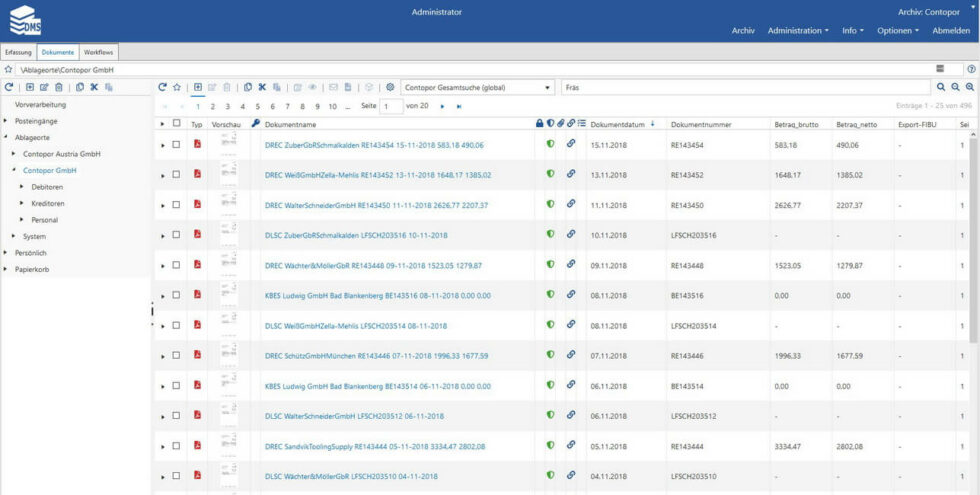The width and height of the screenshot is (980, 495).
Task: Open search settings gear icon
Action: coord(390,87)
